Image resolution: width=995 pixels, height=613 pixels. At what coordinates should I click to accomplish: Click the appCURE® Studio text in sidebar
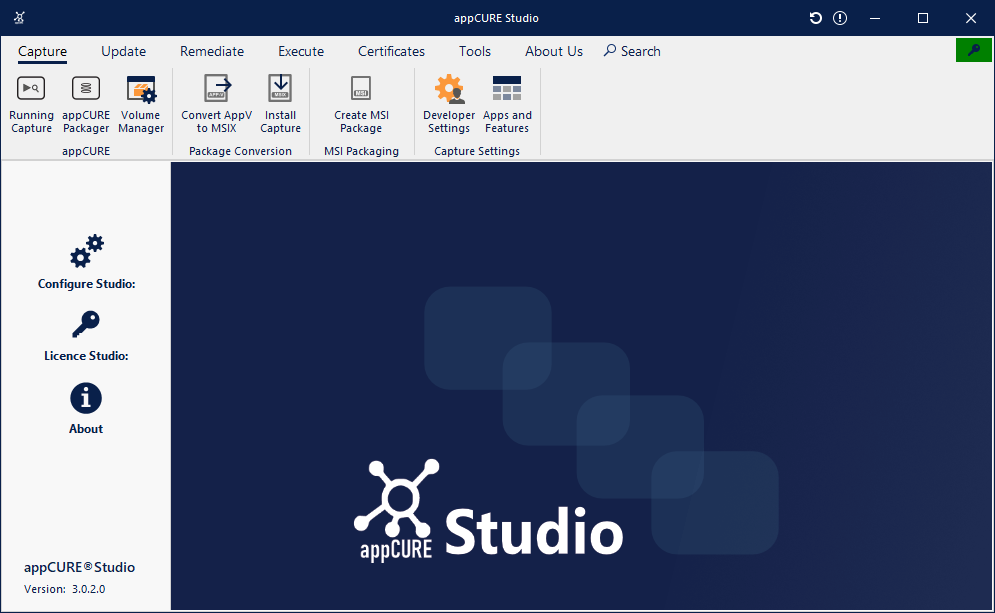tap(79, 567)
